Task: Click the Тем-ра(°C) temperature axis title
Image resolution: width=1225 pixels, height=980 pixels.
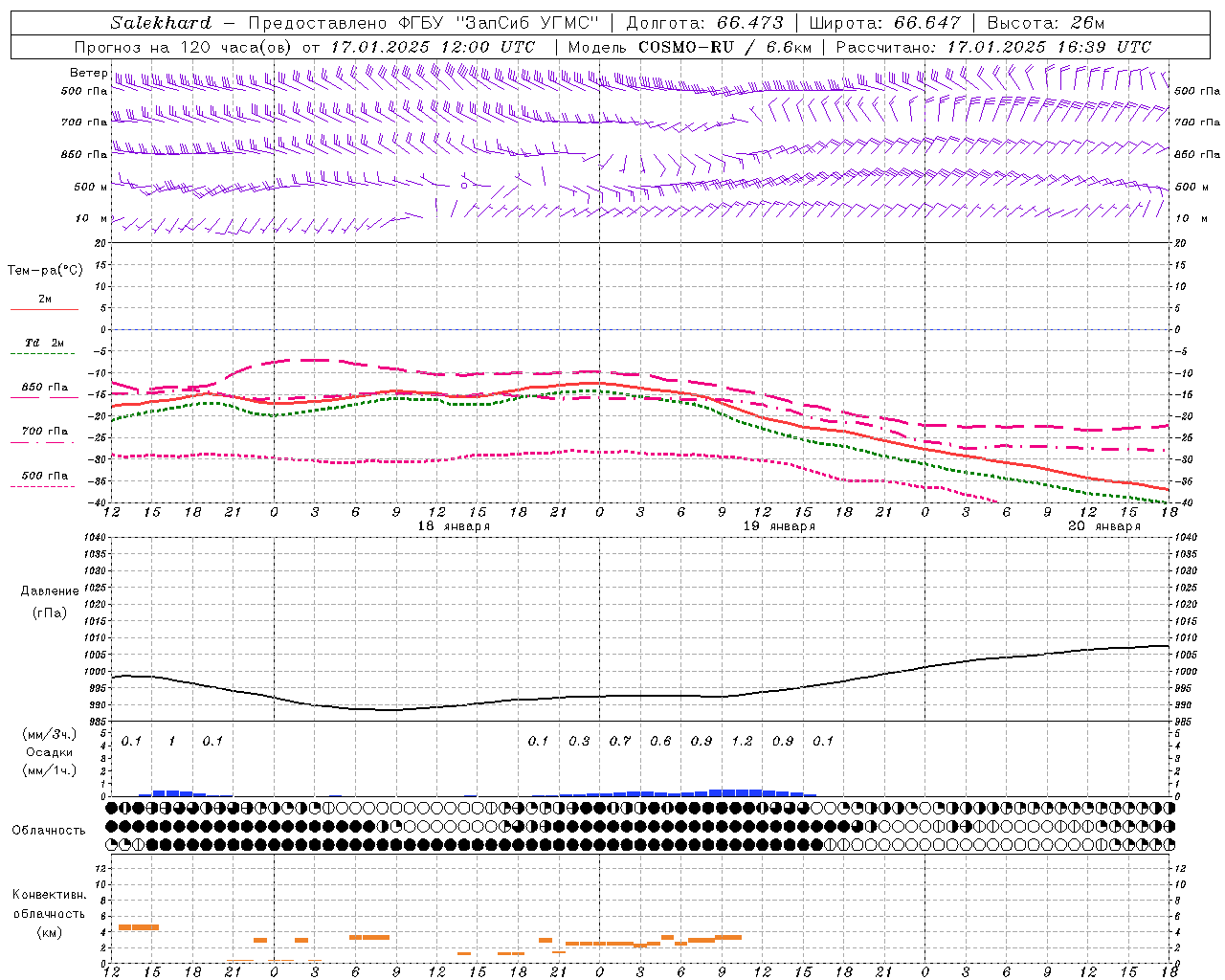Action: point(45,271)
